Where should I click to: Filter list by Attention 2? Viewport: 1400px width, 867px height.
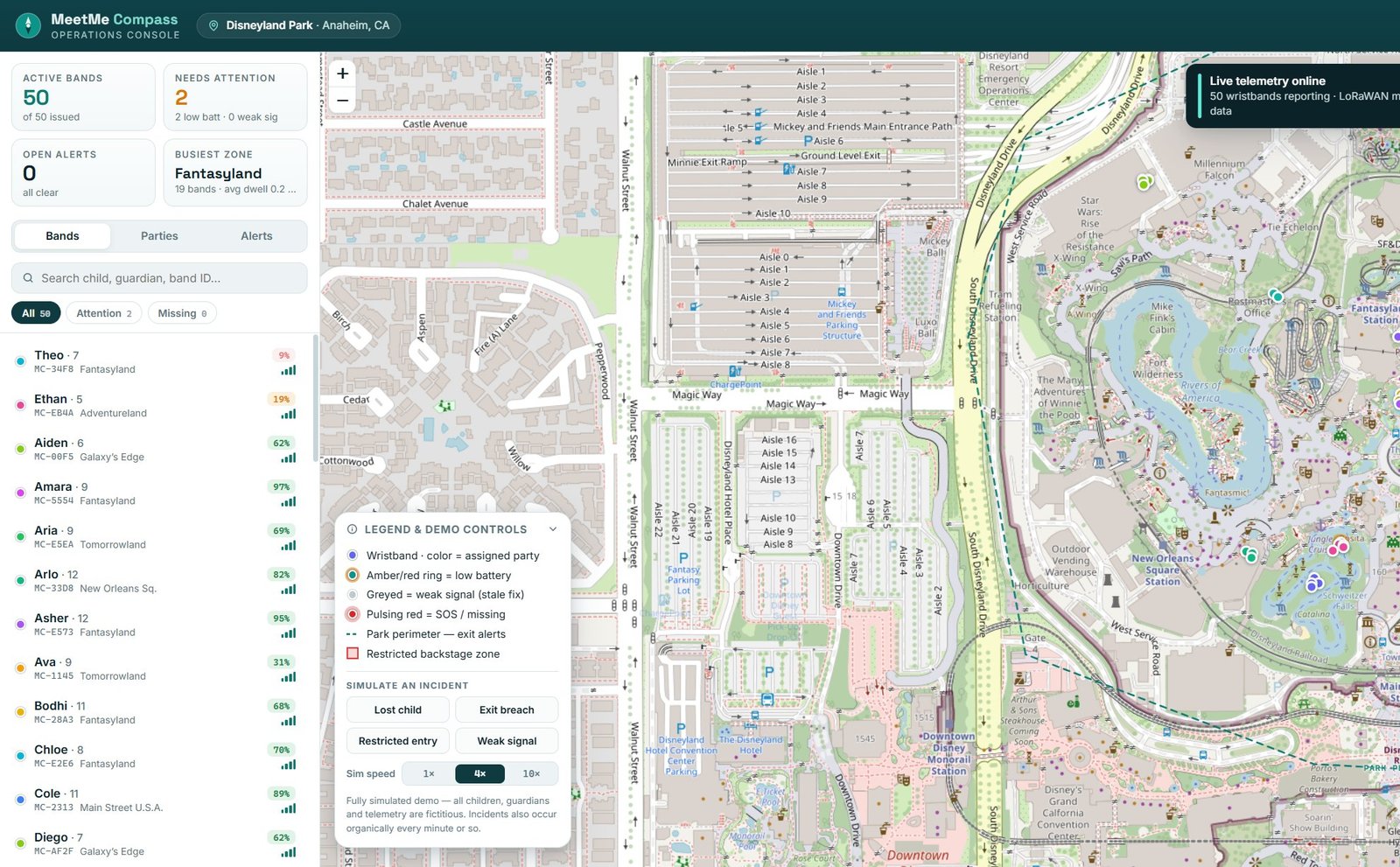click(x=103, y=313)
